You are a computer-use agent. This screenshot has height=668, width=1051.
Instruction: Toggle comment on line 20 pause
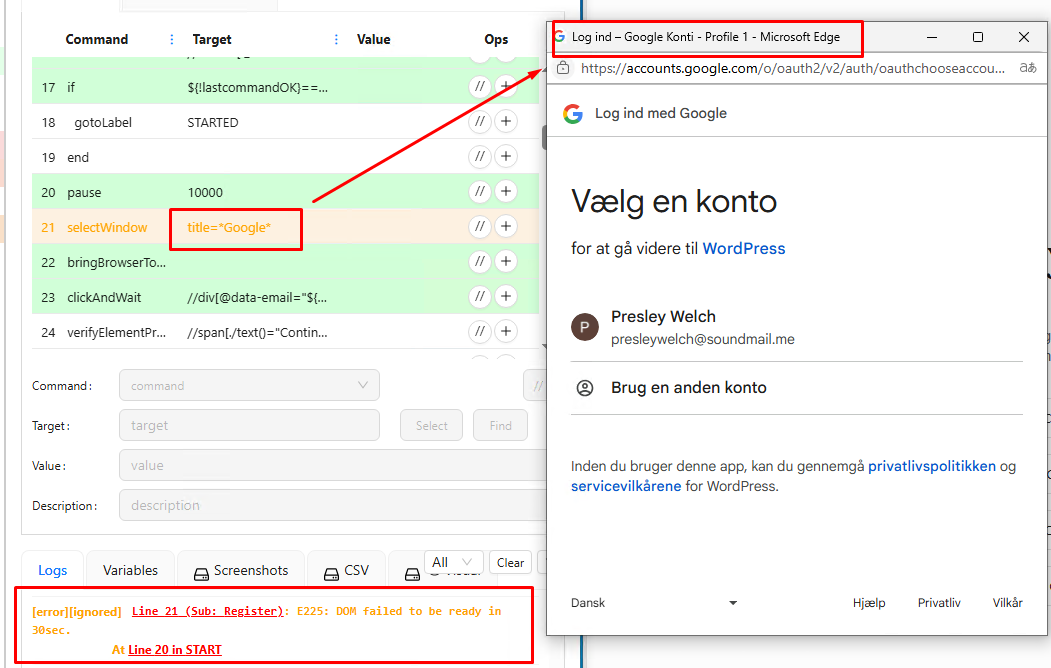tap(480, 192)
